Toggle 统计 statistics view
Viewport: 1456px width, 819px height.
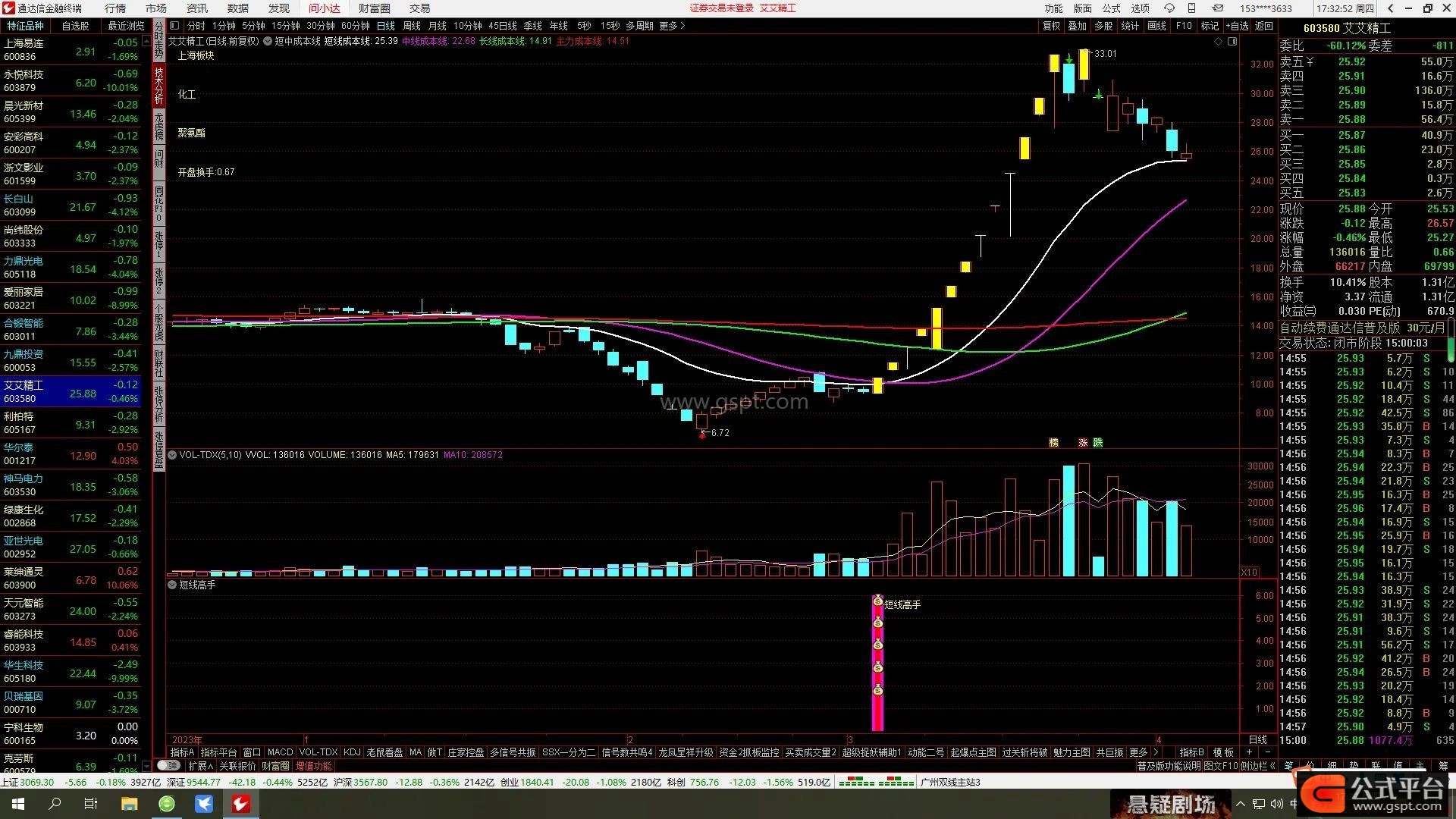[1130, 26]
